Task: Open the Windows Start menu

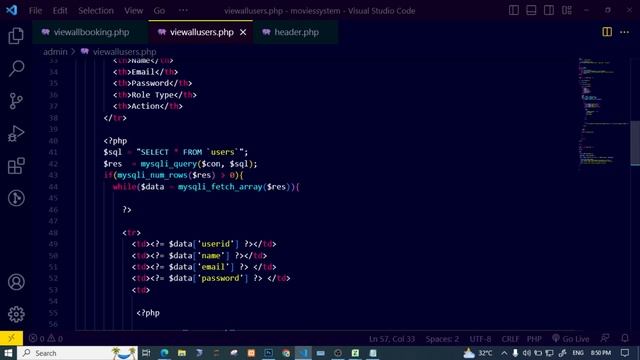Action: (x=8, y=353)
